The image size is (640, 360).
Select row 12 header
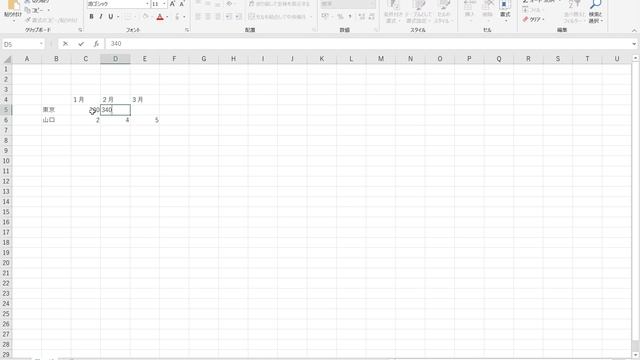pos(6,181)
